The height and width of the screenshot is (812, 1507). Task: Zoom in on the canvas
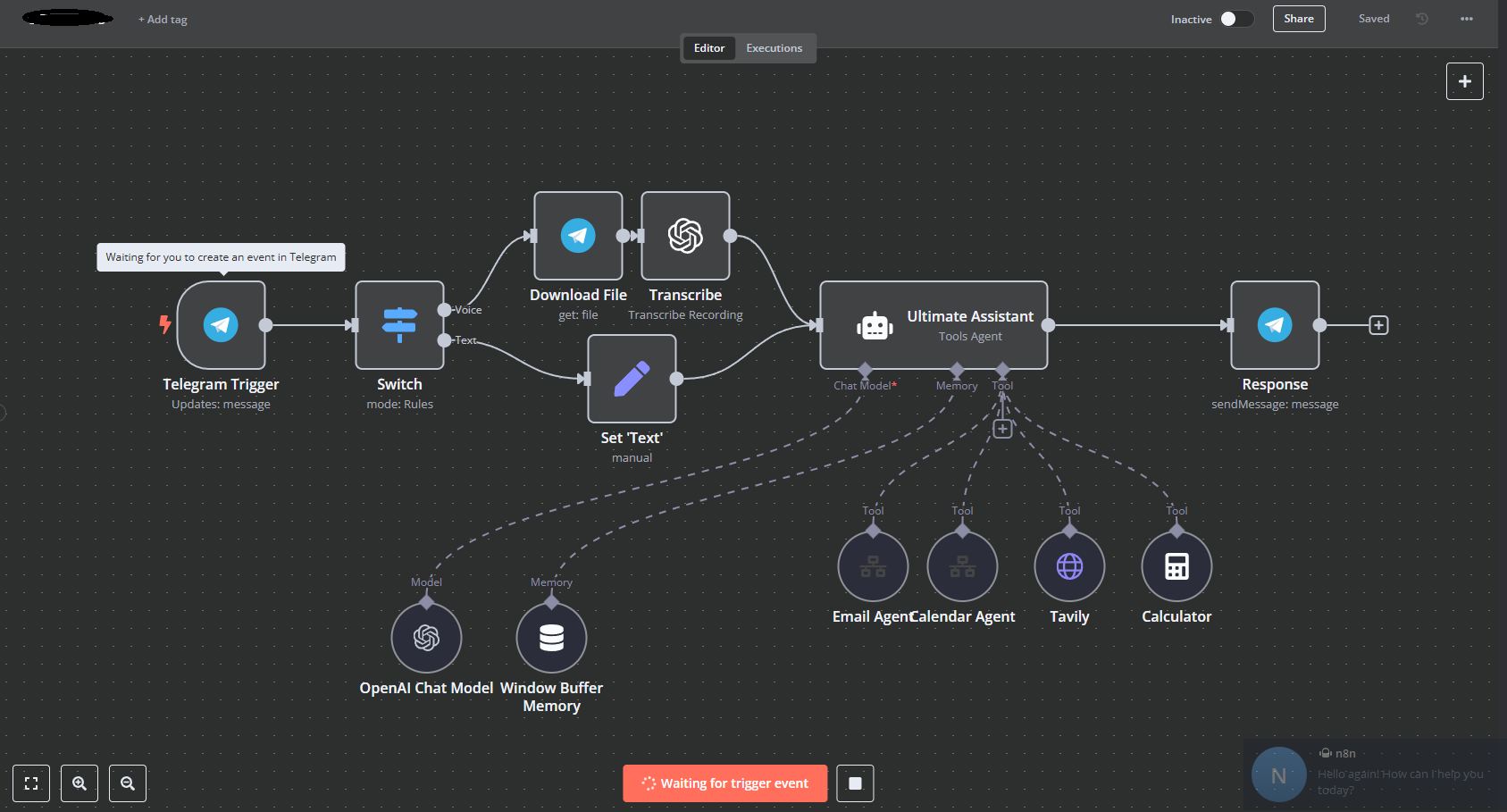click(x=80, y=783)
